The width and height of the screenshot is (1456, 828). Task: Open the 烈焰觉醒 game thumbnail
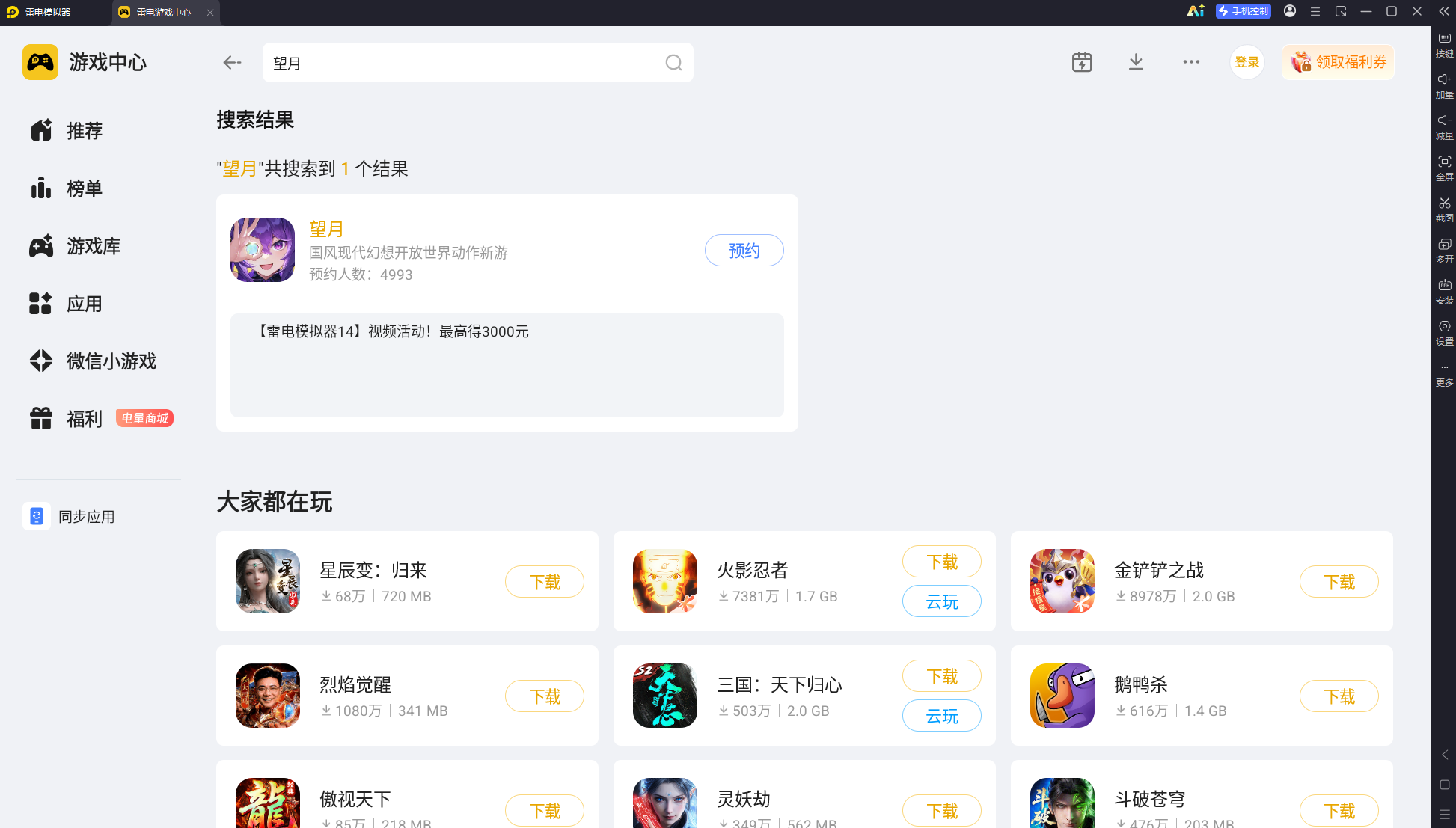coord(268,696)
